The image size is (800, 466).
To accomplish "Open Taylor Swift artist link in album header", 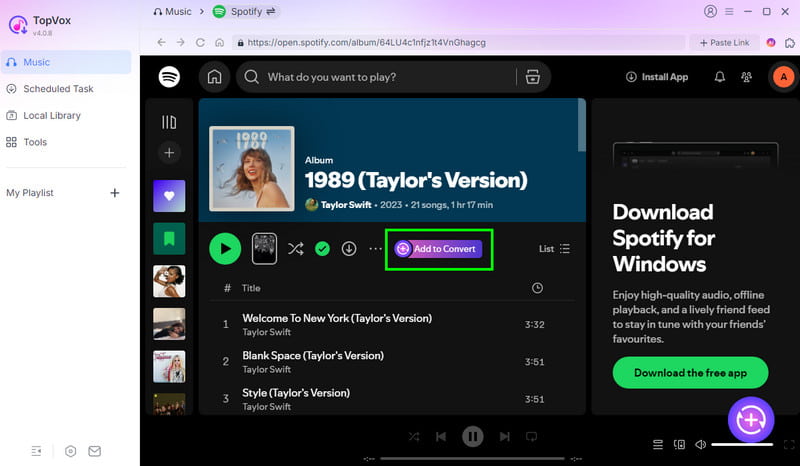I will tap(346, 205).
